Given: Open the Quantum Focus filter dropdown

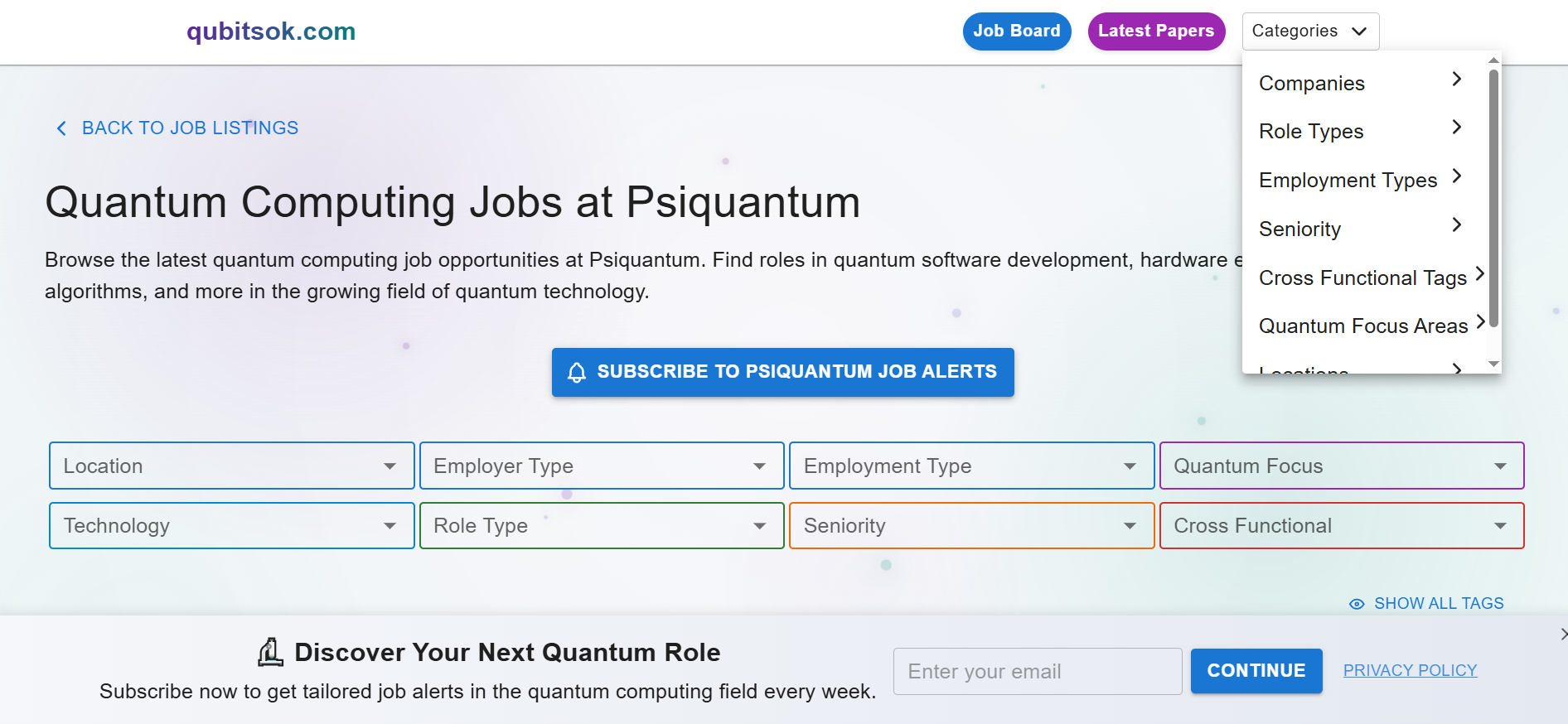Looking at the screenshot, I should [1342, 466].
